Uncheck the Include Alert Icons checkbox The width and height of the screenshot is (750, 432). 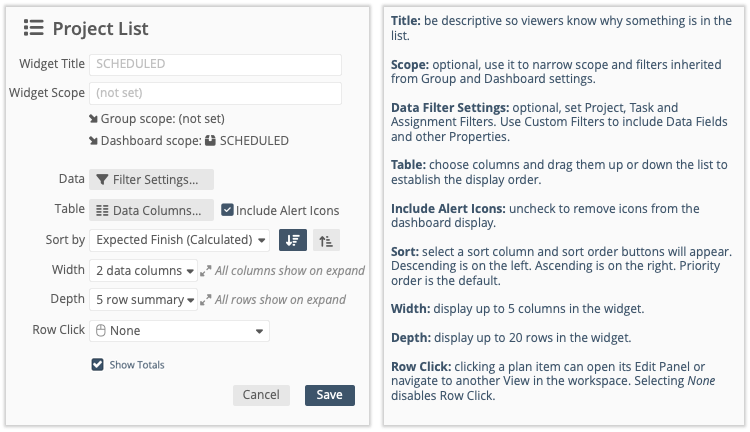pyautogui.click(x=228, y=210)
